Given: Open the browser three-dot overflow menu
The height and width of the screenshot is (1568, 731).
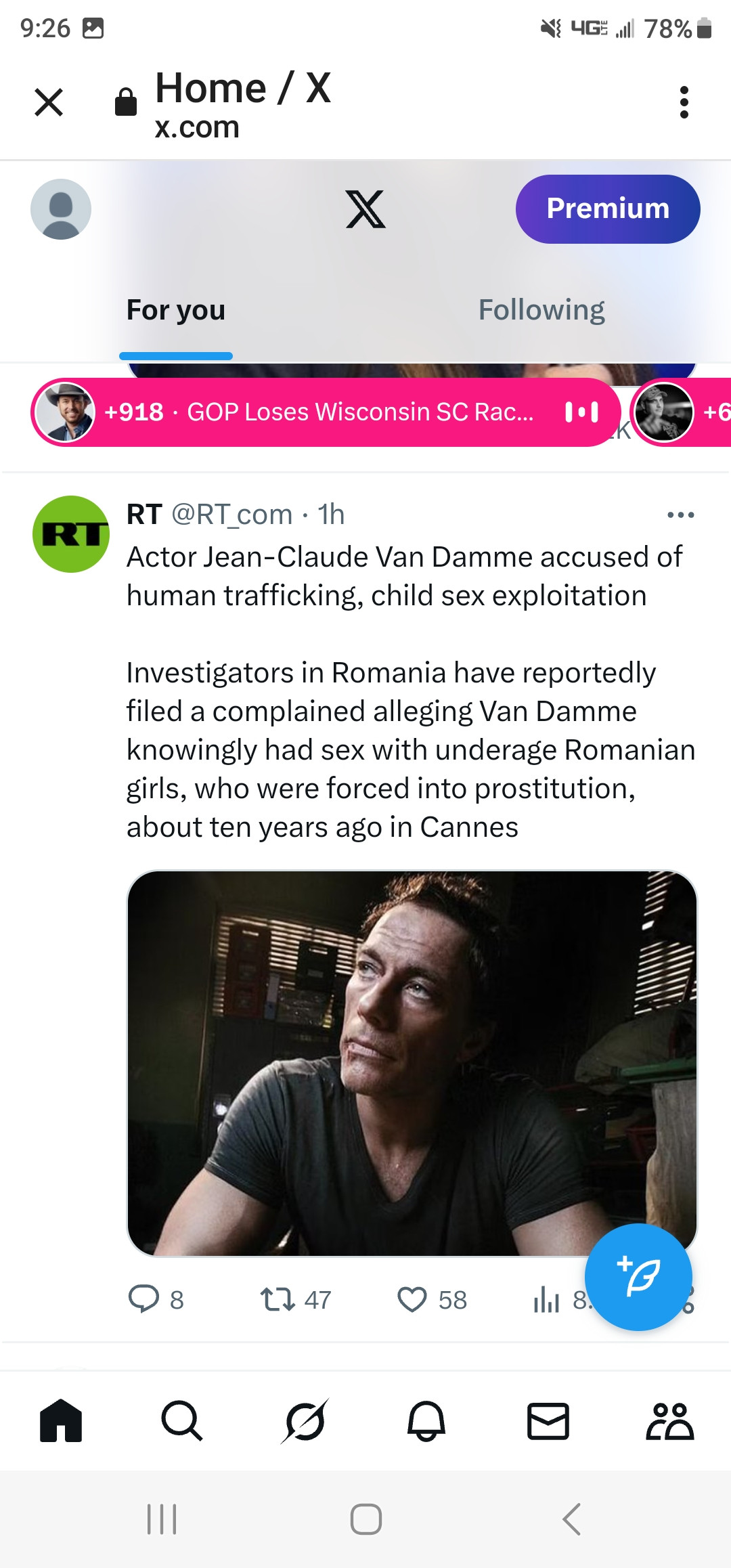Looking at the screenshot, I should (684, 102).
